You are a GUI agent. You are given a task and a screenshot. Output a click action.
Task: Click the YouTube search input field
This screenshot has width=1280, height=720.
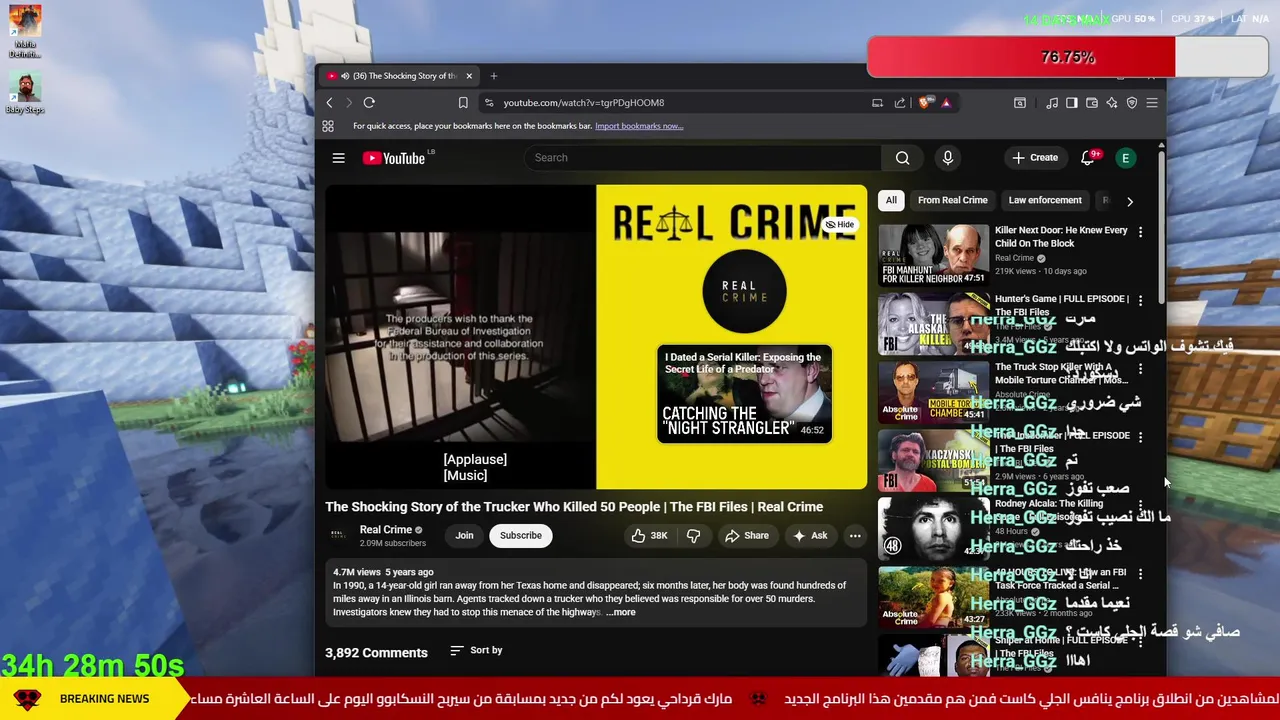pos(702,158)
